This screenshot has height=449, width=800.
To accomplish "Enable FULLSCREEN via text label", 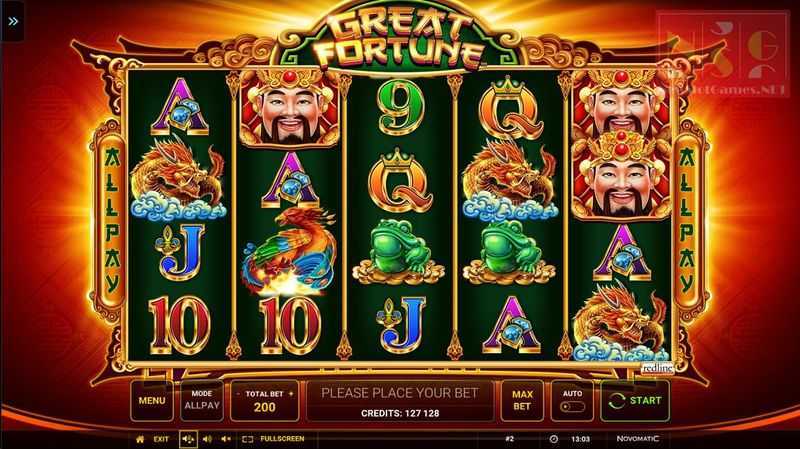I will pyautogui.click(x=282, y=439).
